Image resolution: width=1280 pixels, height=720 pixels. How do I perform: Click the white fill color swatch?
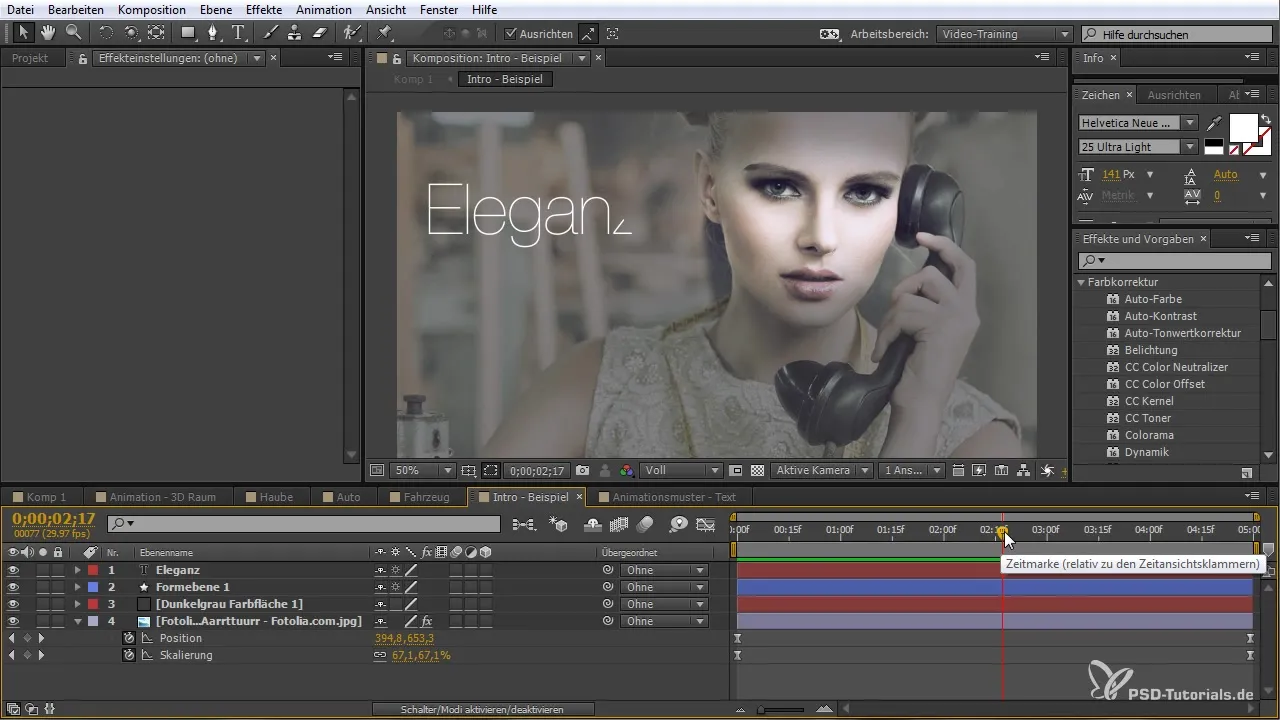click(1243, 127)
